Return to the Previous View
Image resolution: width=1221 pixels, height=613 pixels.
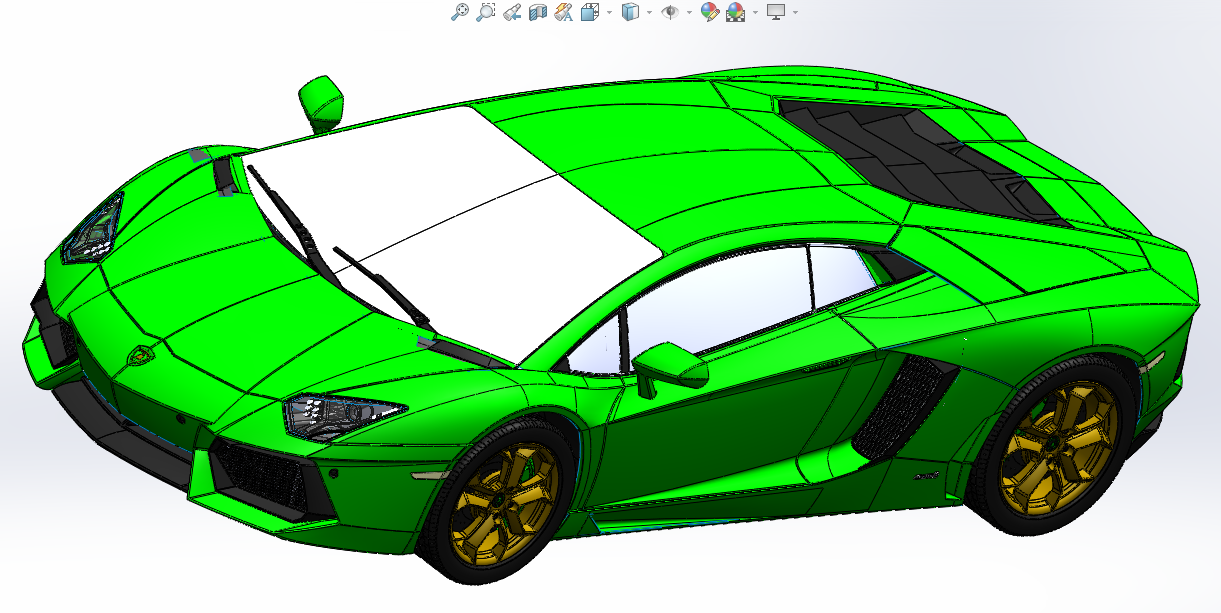(512, 12)
